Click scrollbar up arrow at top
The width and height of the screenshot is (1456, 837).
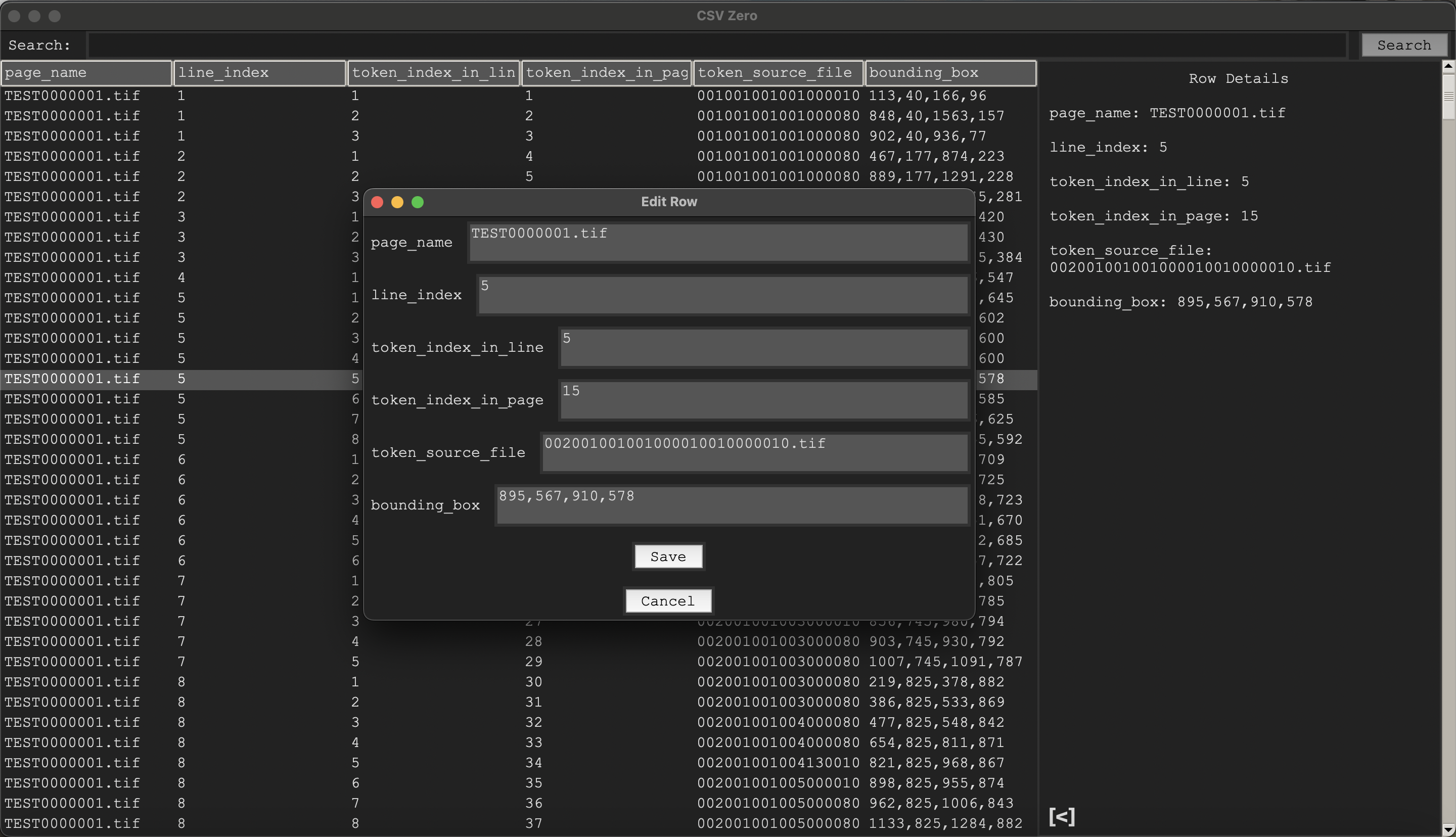tap(1448, 67)
